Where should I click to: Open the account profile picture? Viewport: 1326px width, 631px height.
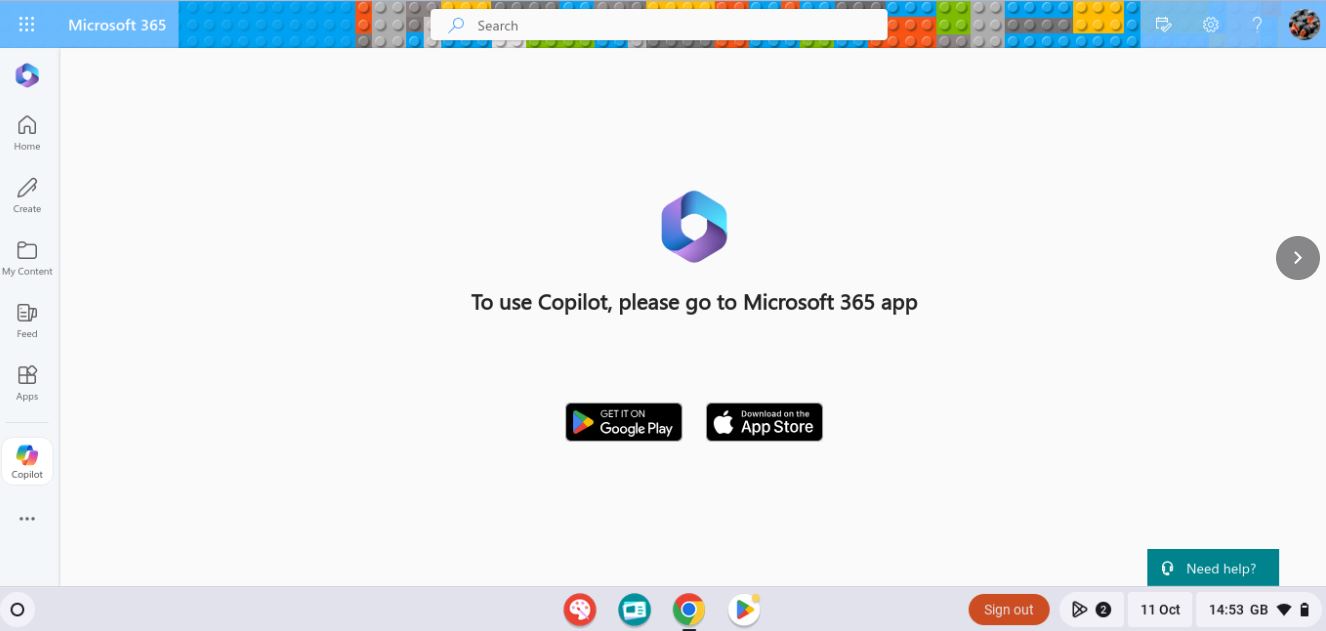click(x=1303, y=24)
